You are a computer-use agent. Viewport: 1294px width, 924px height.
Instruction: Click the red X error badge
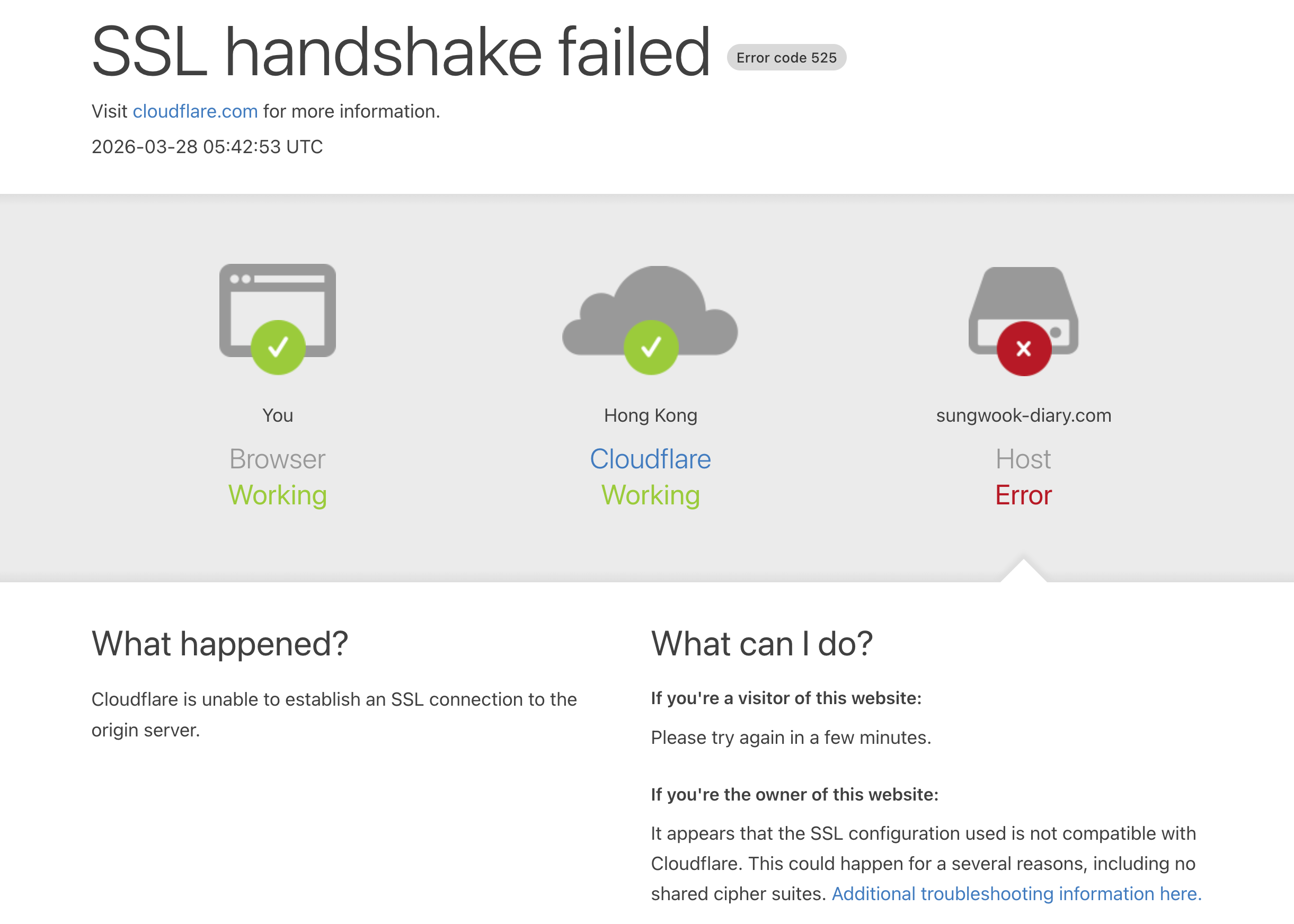tap(1024, 348)
